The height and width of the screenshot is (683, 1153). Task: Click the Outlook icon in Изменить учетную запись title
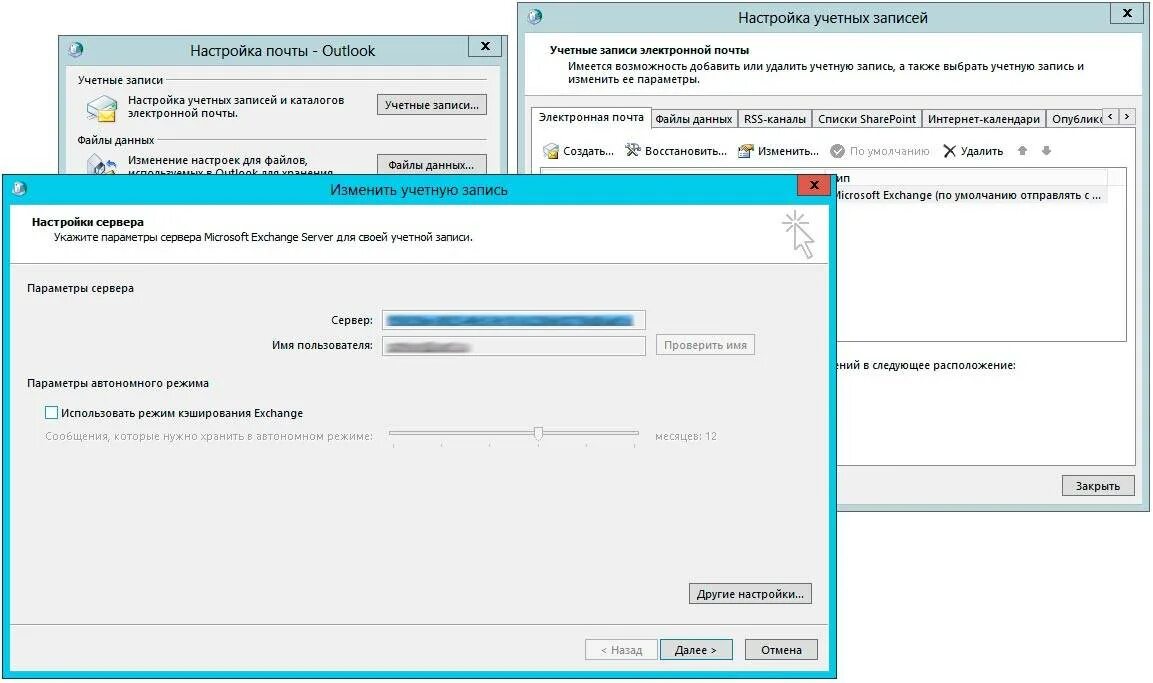(19, 189)
